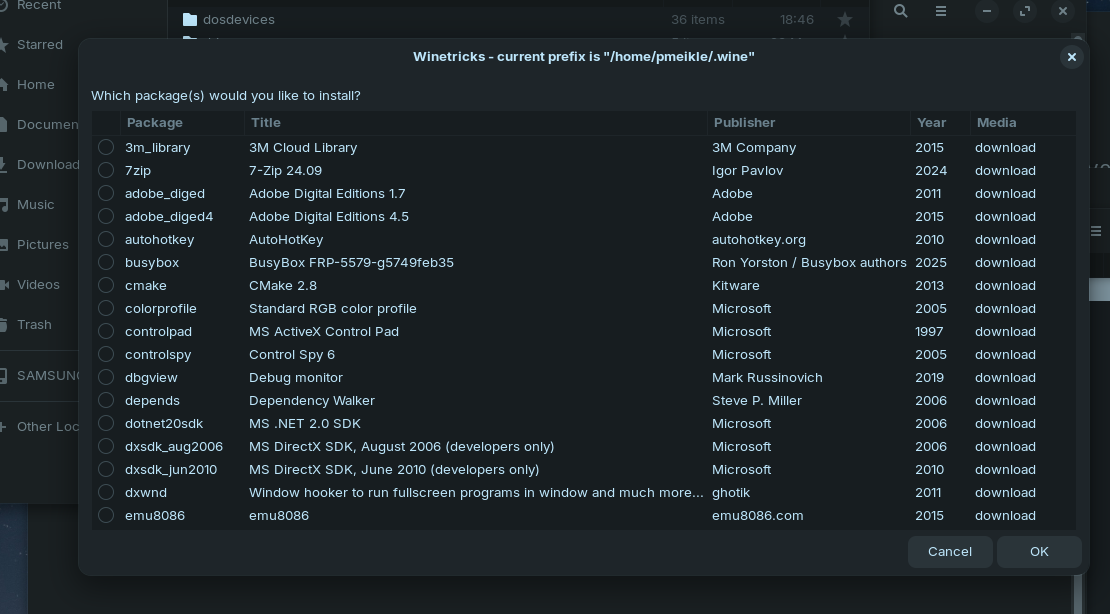Select depends radio button
Image resolution: width=1110 pixels, height=614 pixels.
point(106,400)
